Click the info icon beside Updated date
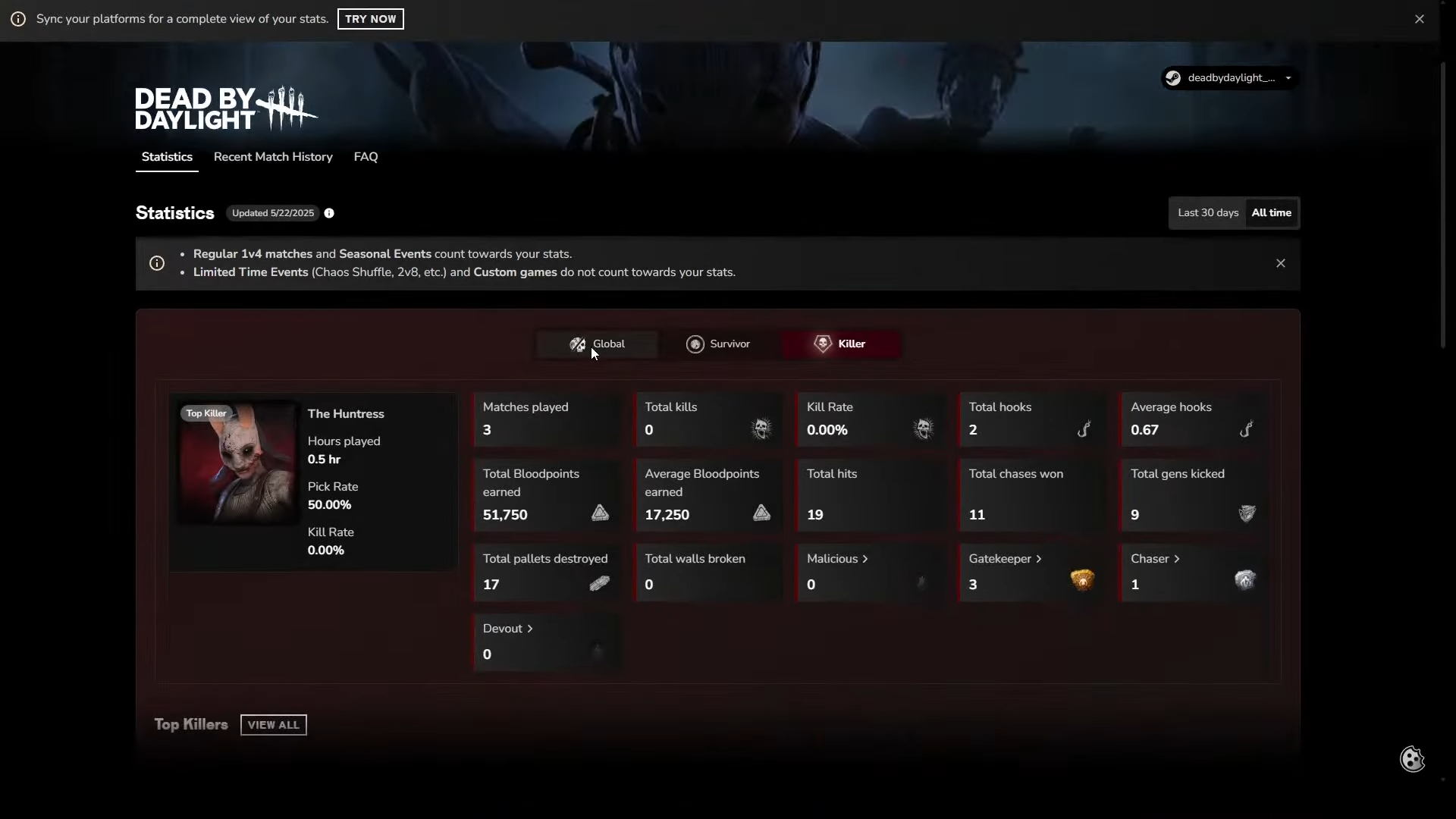 pyautogui.click(x=329, y=213)
